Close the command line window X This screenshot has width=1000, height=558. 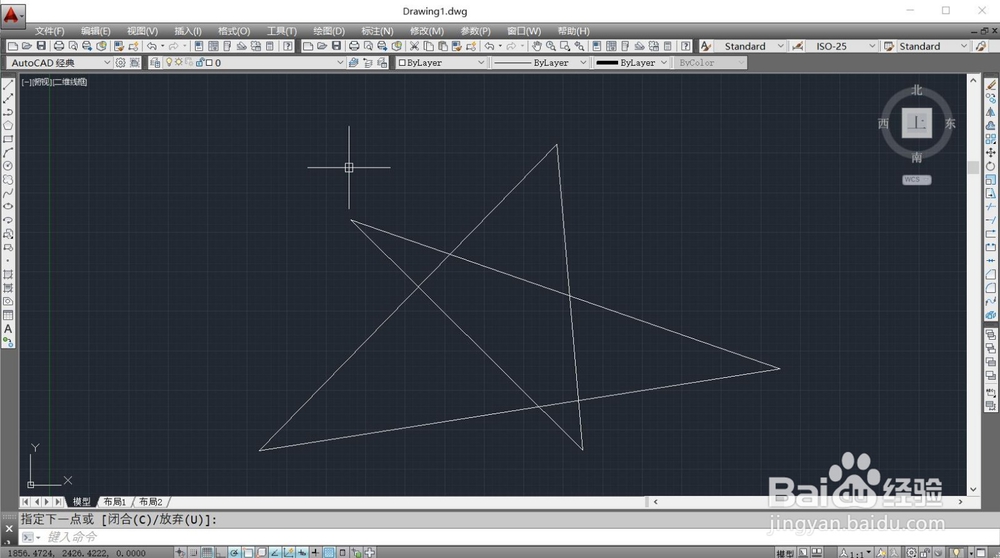9,529
